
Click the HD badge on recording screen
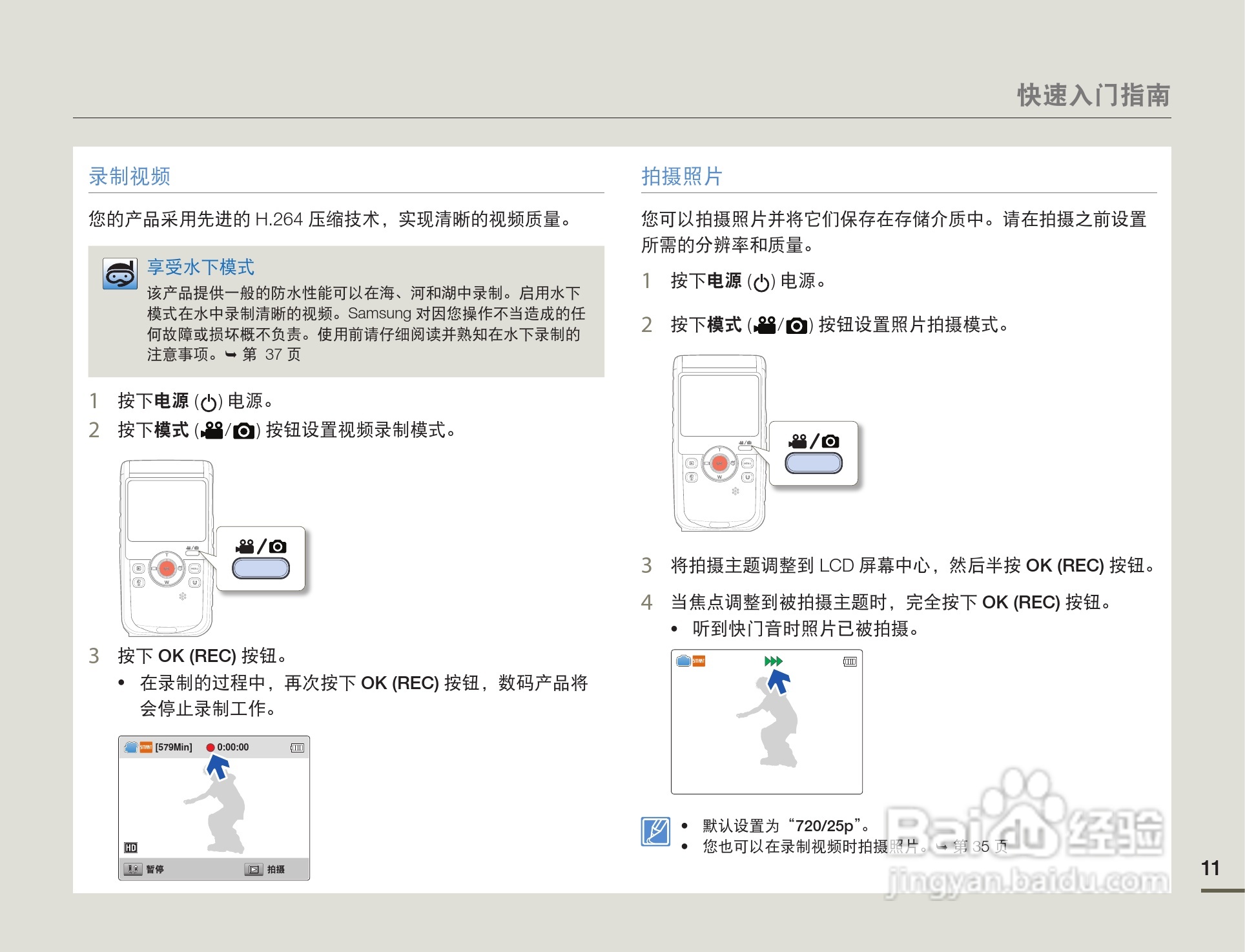click(x=130, y=847)
